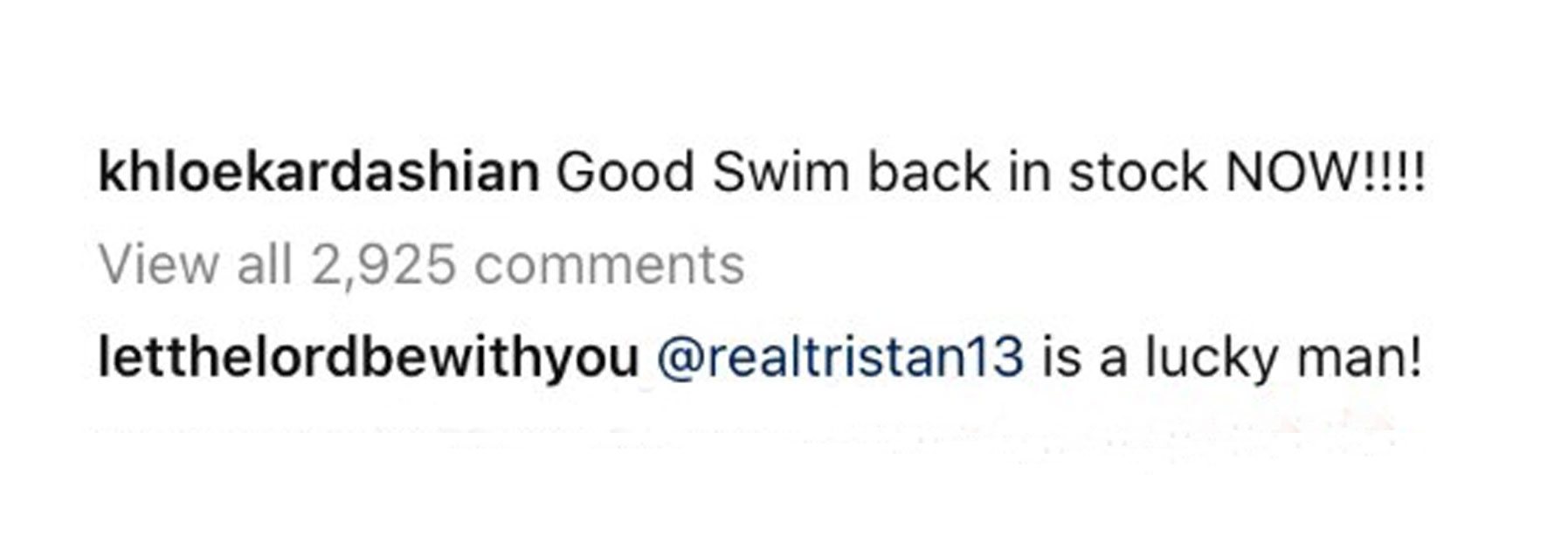Click the 2,925 number in the comments link

pos(383,264)
